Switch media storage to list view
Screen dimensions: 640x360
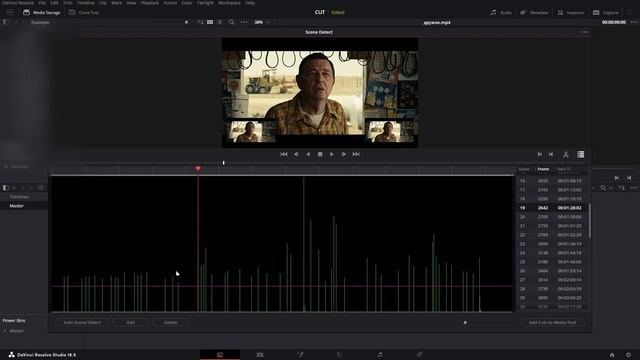(220, 22)
